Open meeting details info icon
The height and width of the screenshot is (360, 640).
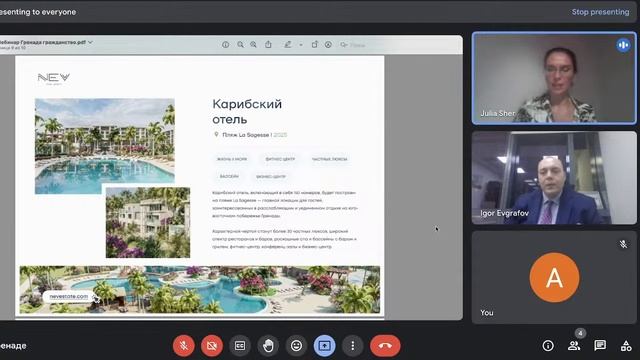tap(548, 346)
